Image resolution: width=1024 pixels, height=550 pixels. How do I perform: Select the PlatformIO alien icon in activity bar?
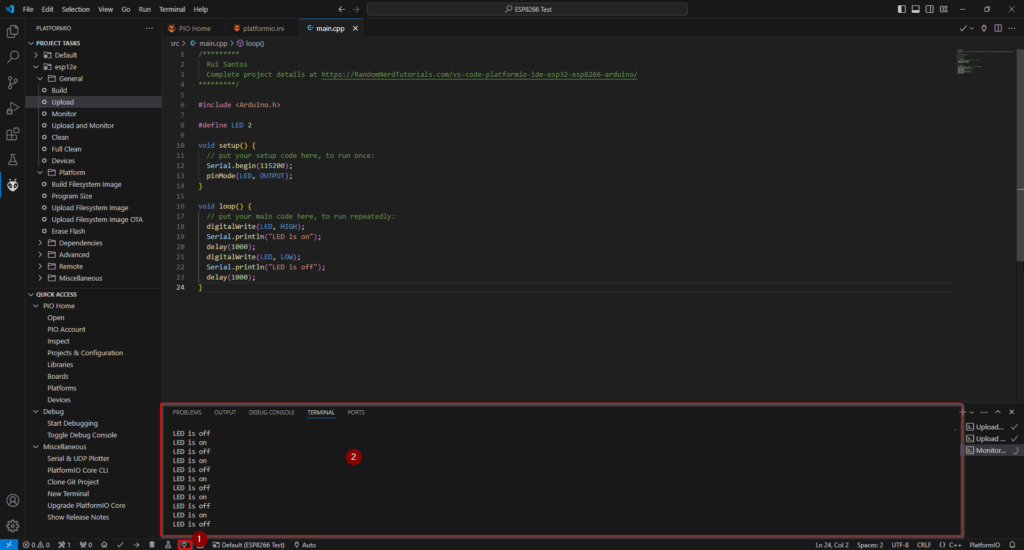[x=12, y=186]
